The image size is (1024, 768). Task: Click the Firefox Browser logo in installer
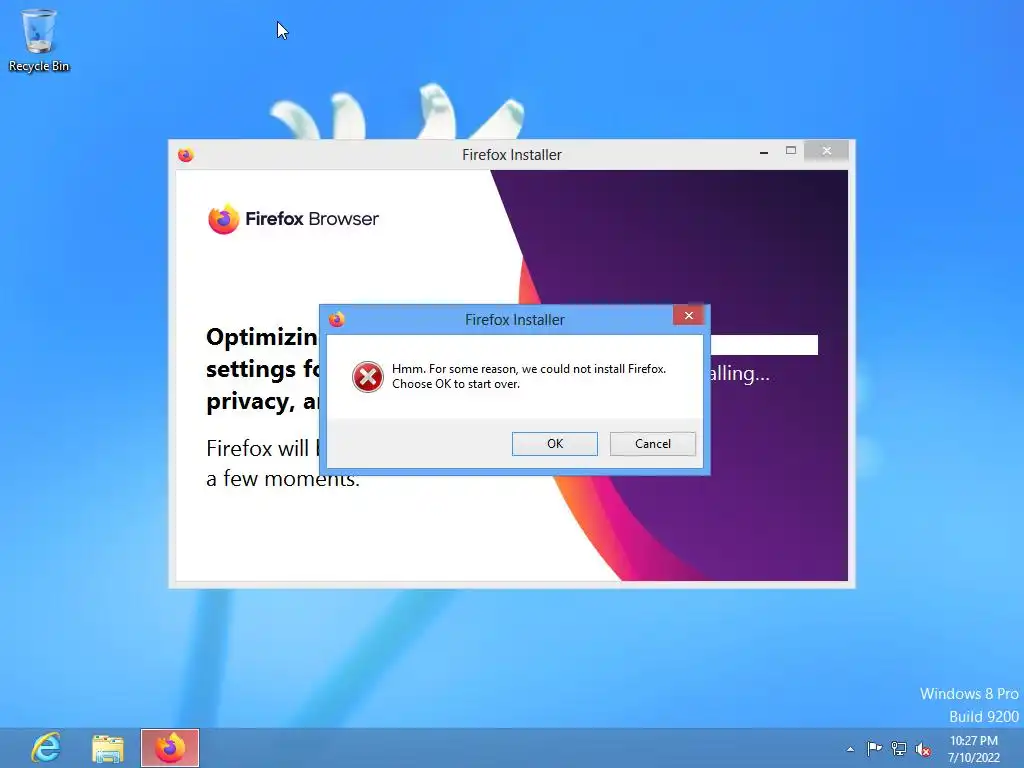point(293,219)
